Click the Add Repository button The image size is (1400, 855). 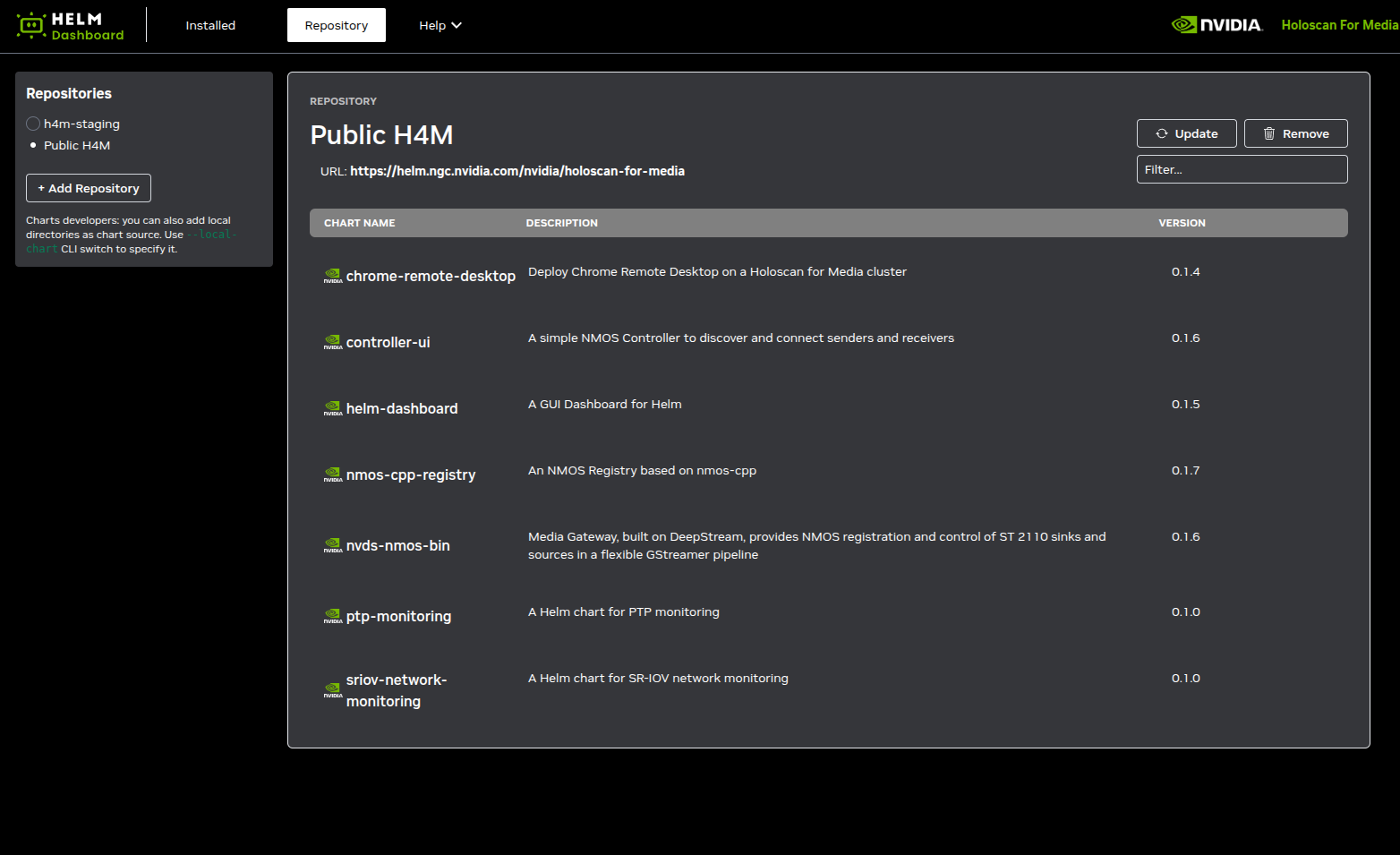89,188
